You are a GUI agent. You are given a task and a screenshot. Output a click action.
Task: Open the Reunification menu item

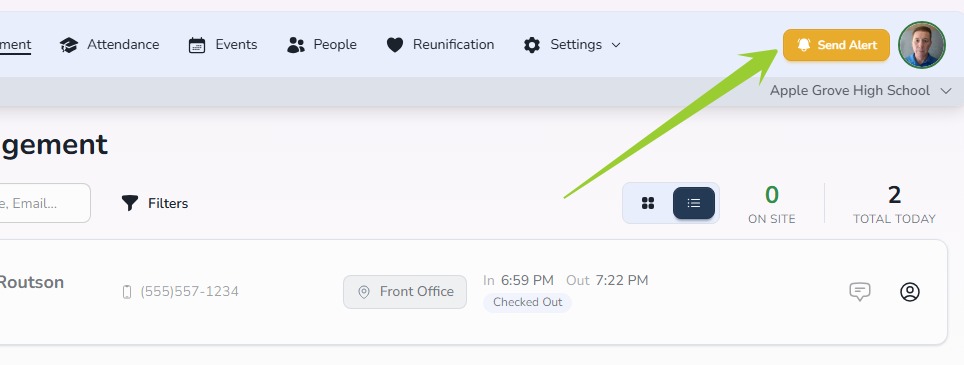pyautogui.click(x=440, y=45)
